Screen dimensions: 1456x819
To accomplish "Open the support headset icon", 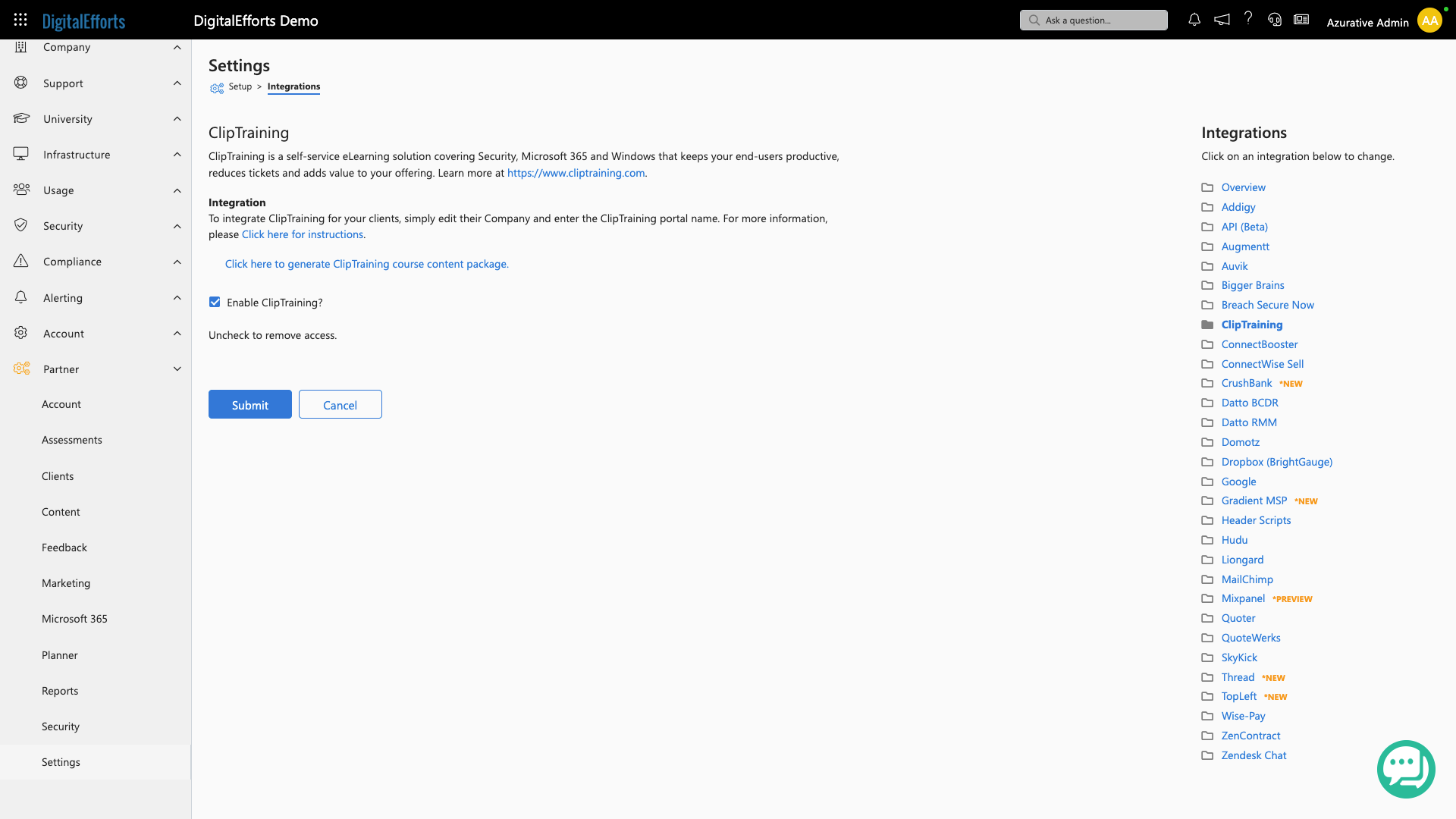I will coord(1274,20).
